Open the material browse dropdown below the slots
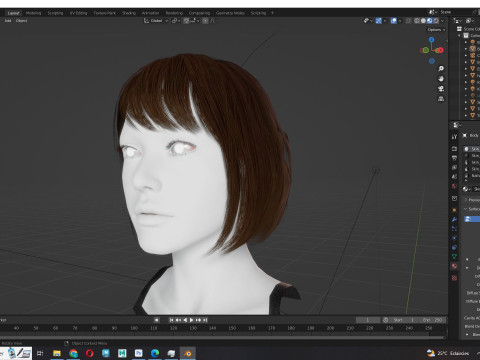Viewport: 480px width, 360px height. pyautogui.click(x=466, y=189)
